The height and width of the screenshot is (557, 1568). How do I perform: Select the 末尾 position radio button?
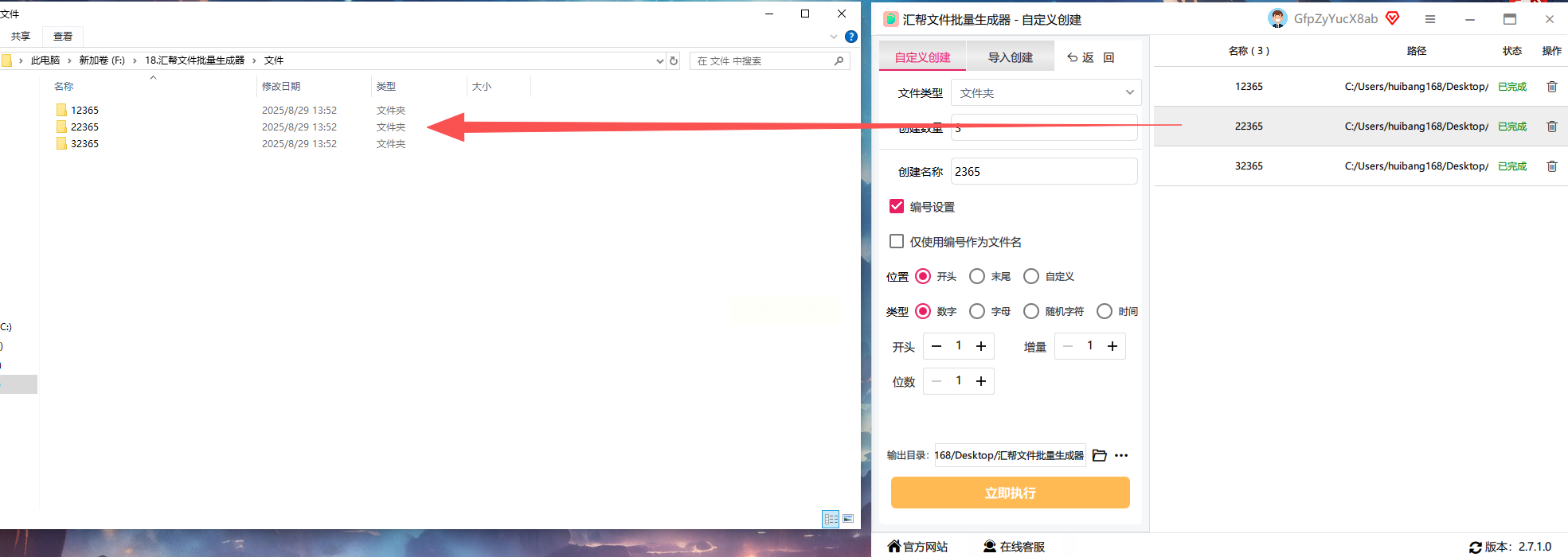[977, 276]
